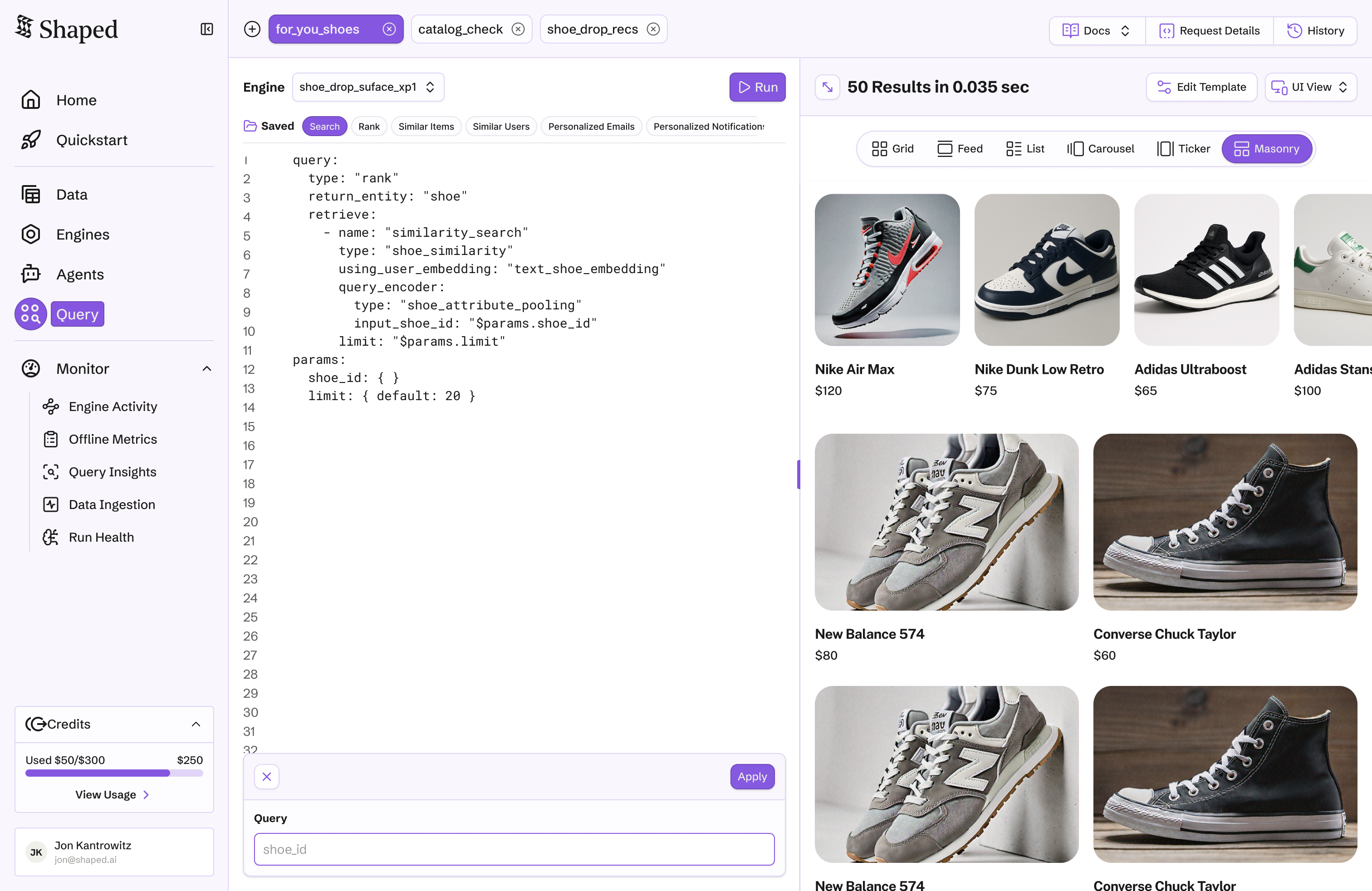The width and height of the screenshot is (1372, 891).
Task: Open Offline Metrics page
Action: (x=113, y=439)
